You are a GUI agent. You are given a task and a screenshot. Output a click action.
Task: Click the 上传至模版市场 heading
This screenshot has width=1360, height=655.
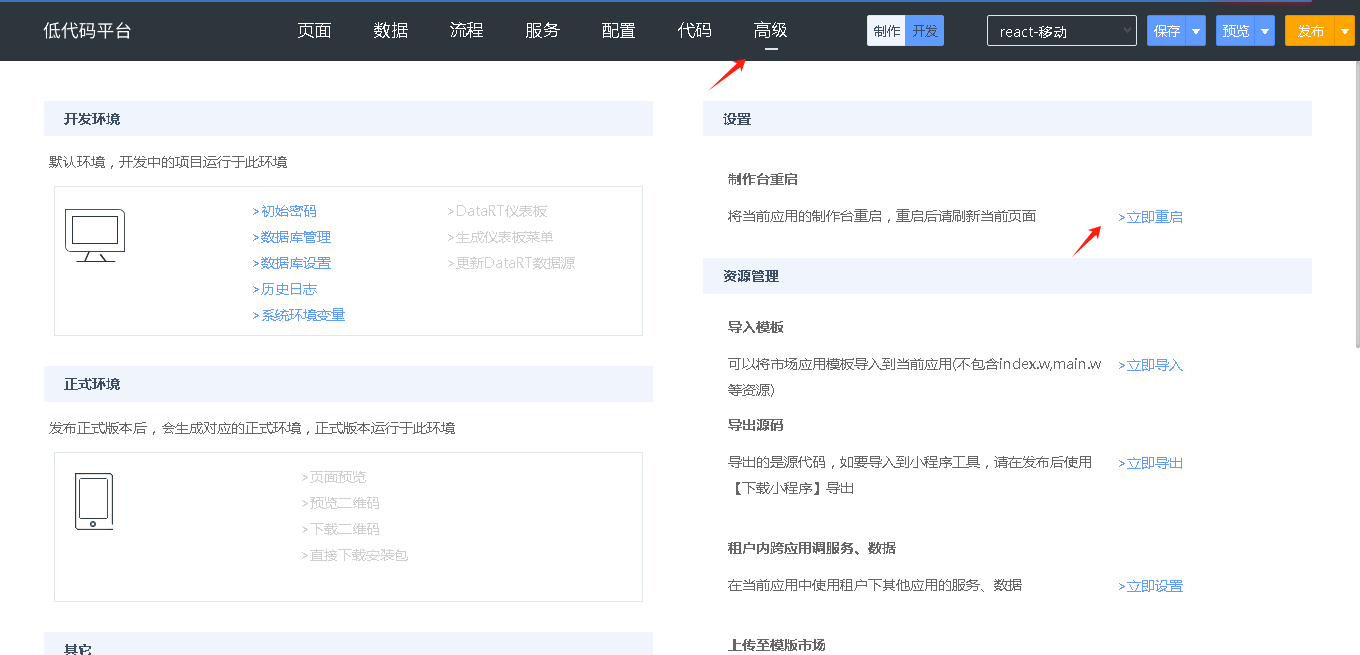point(776,645)
